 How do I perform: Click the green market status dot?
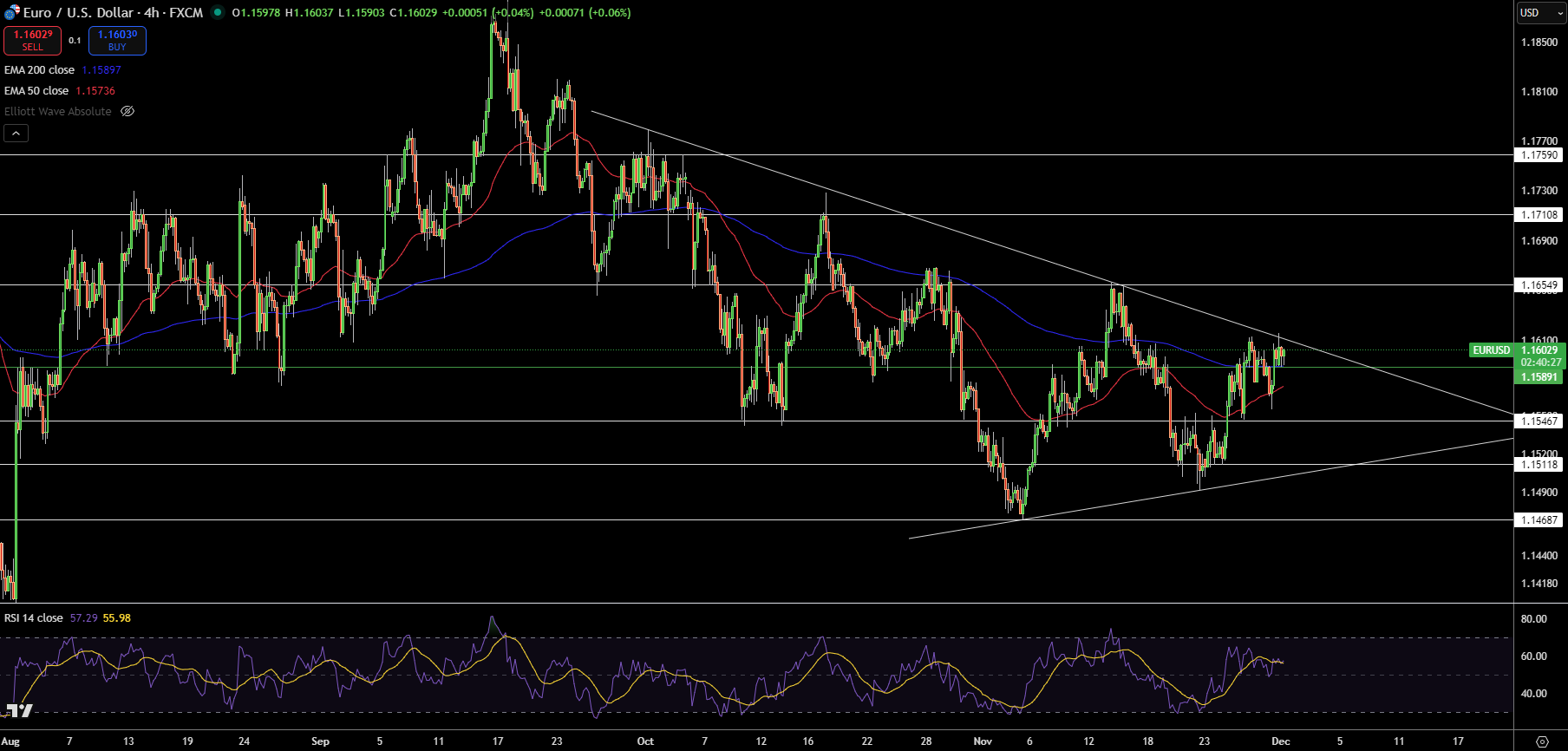[x=218, y=12]
